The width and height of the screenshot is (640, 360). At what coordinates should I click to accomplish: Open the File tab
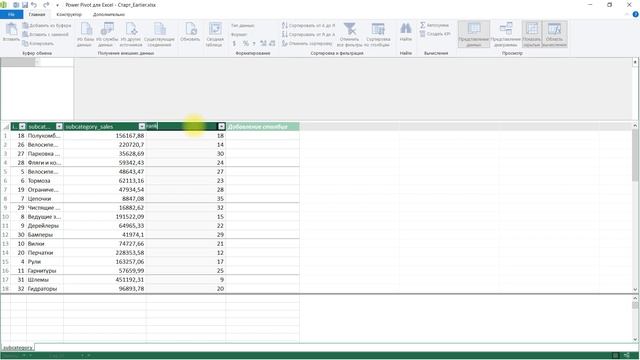tap(11, 14)
